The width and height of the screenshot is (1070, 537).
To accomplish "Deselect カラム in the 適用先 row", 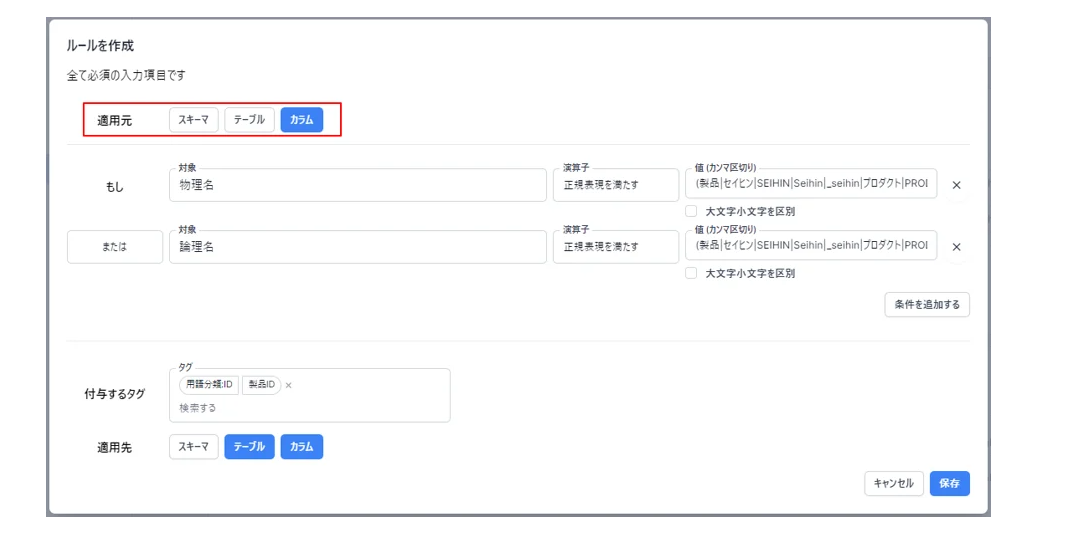I will point(302,447).
